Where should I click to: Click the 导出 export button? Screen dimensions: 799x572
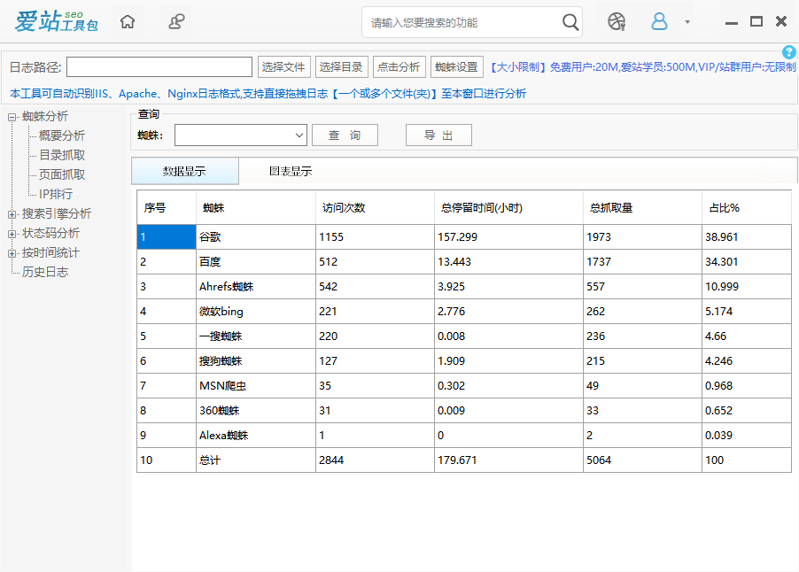(439, 135)
